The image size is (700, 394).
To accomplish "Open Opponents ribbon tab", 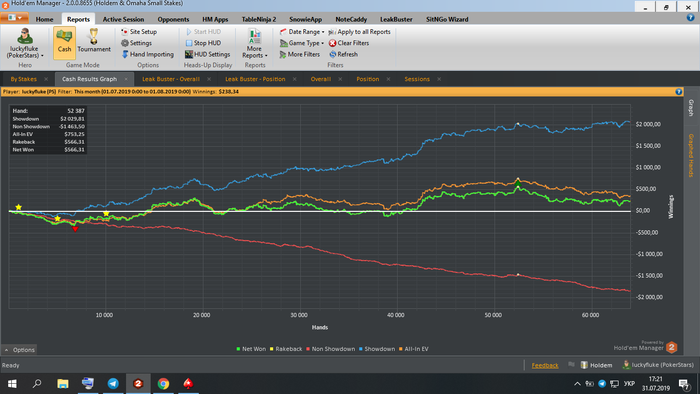I will point(173,19).
